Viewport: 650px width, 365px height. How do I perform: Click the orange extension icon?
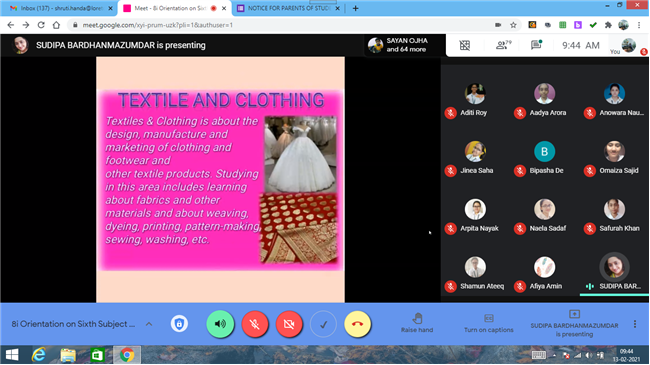coord(532,25)
